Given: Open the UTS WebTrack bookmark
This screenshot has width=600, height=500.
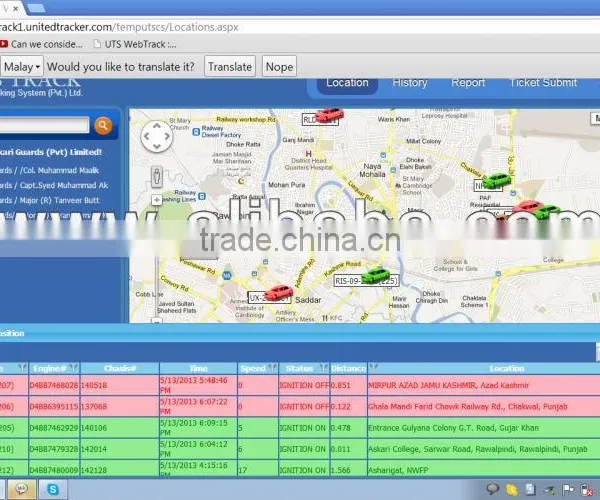Looking at the screenshot, I should pos(135,44).
